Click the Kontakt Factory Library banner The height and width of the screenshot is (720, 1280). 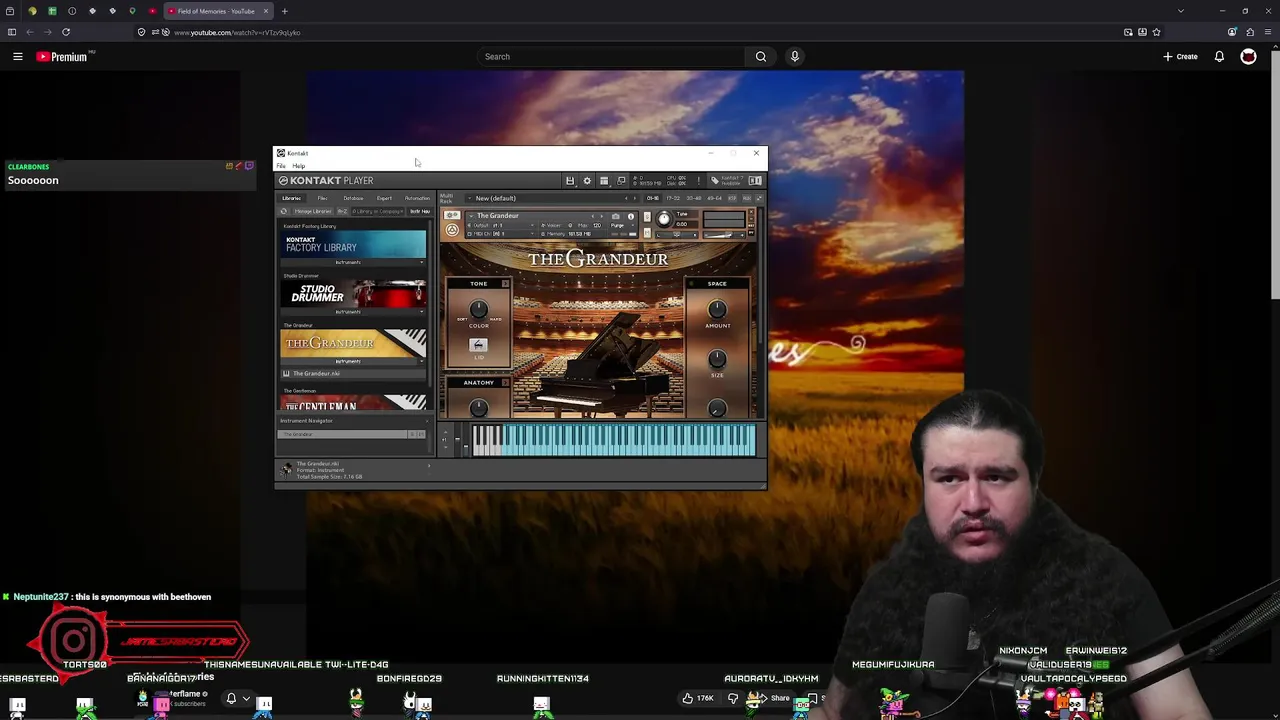352,244
